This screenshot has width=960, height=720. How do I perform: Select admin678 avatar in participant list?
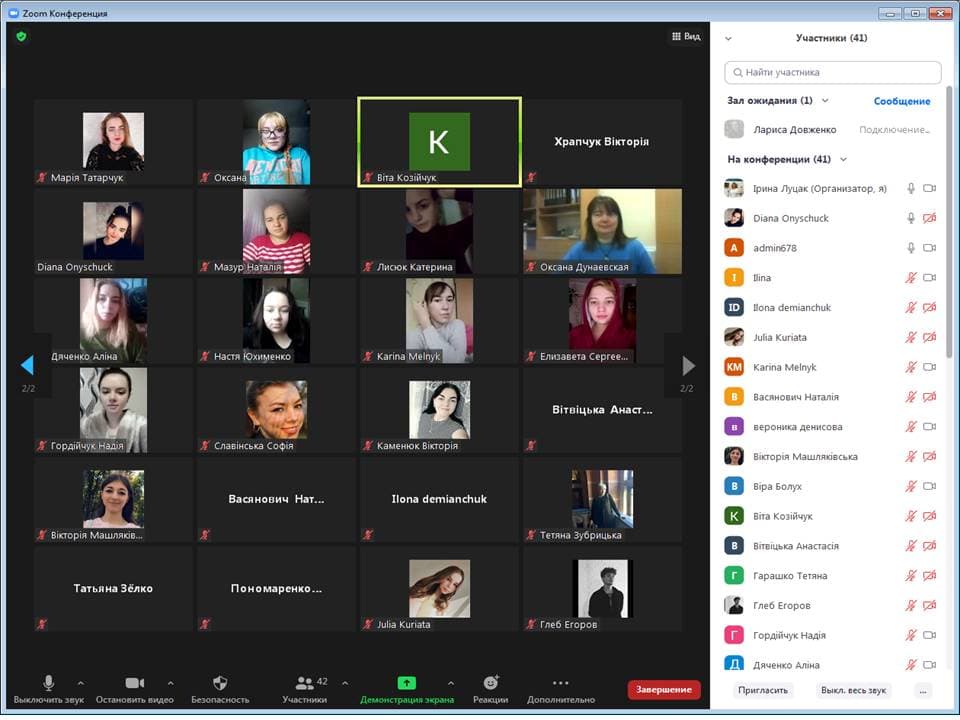click(733, 248)
